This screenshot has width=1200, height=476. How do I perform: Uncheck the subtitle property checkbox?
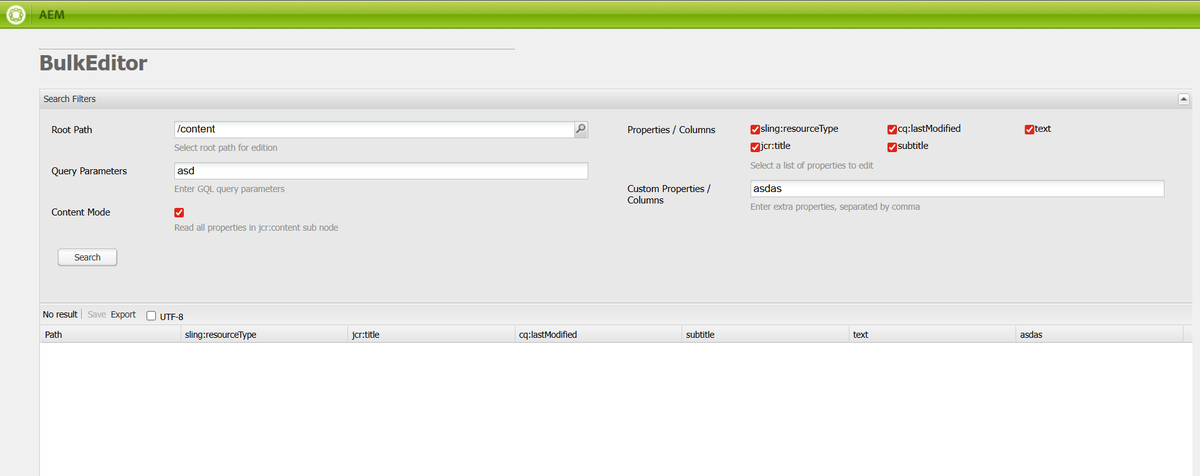click(892, 147)
